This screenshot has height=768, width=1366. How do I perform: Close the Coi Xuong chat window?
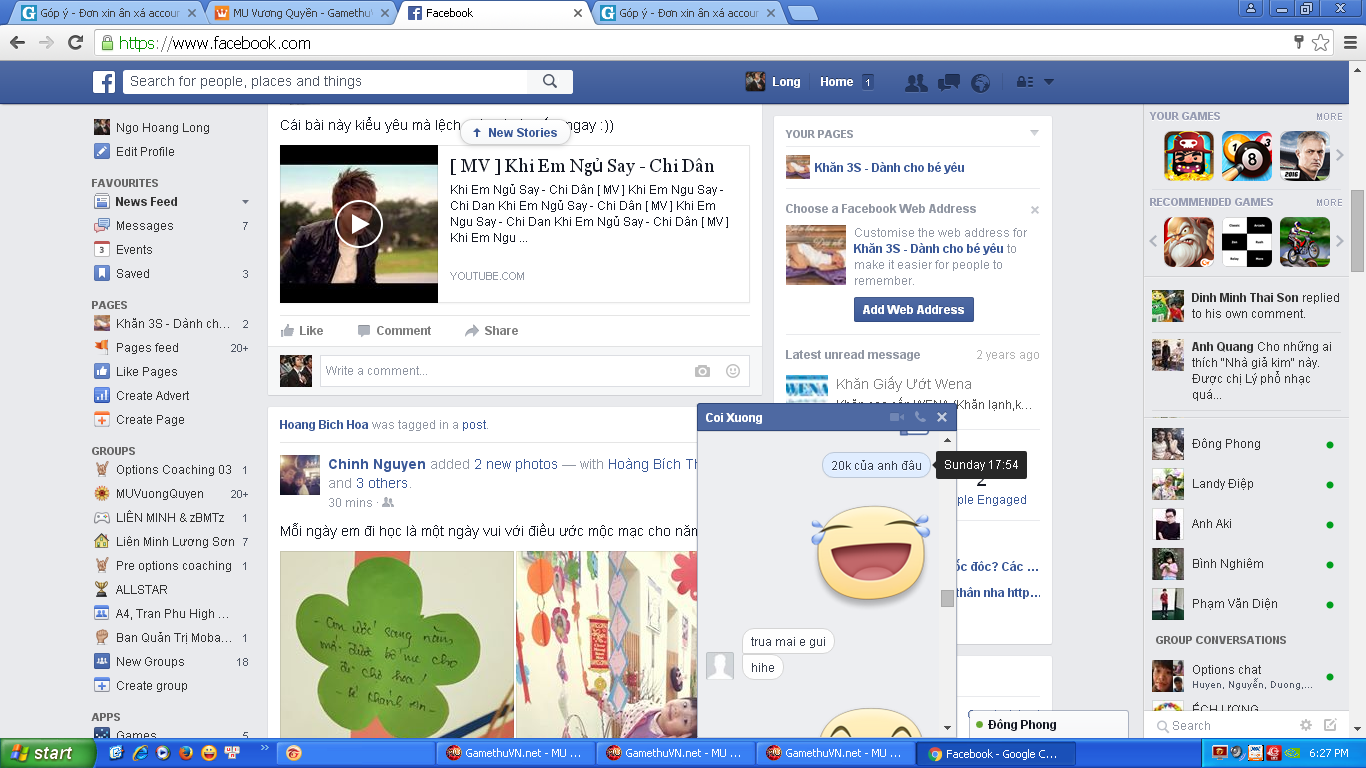[x=942, y=417]
